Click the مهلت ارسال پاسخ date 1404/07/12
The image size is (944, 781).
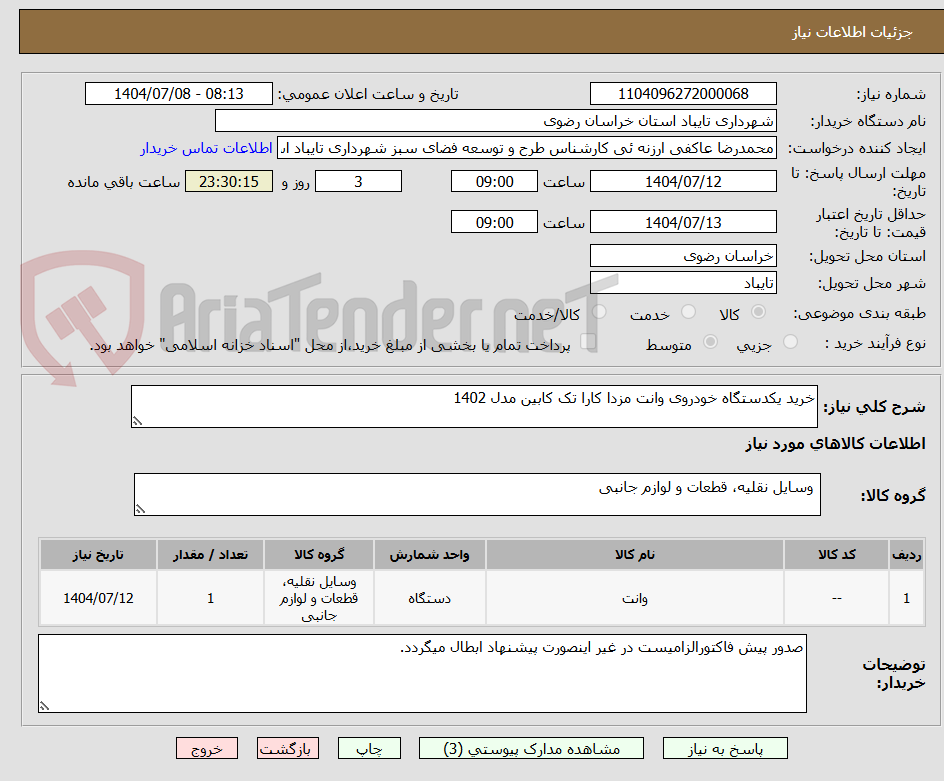[684, 181]
